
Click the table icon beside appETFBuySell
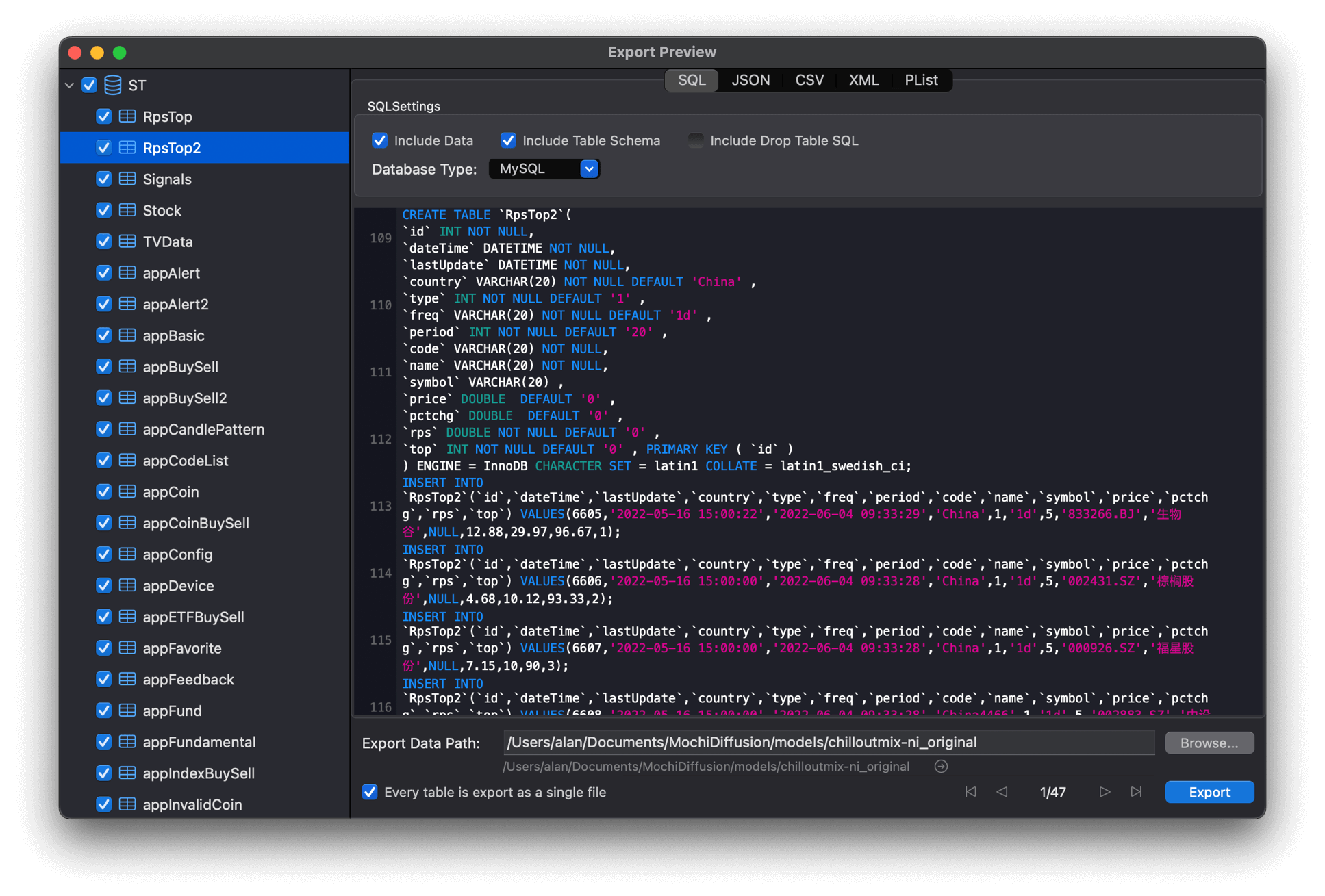point(127,617)
